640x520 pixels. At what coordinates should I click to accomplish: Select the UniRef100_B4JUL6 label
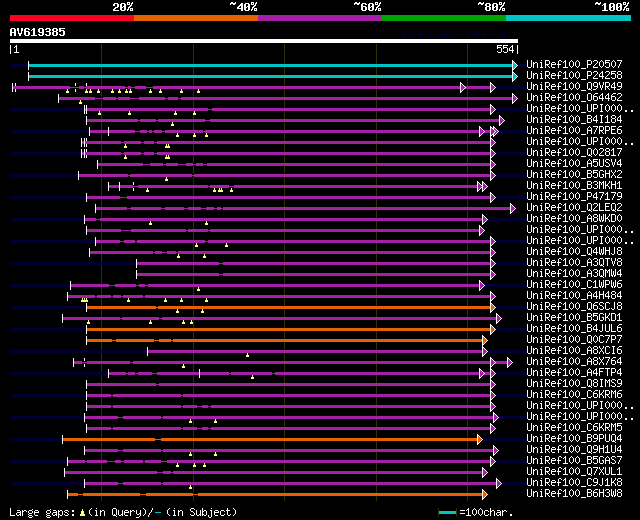click(x=574, y=329)
